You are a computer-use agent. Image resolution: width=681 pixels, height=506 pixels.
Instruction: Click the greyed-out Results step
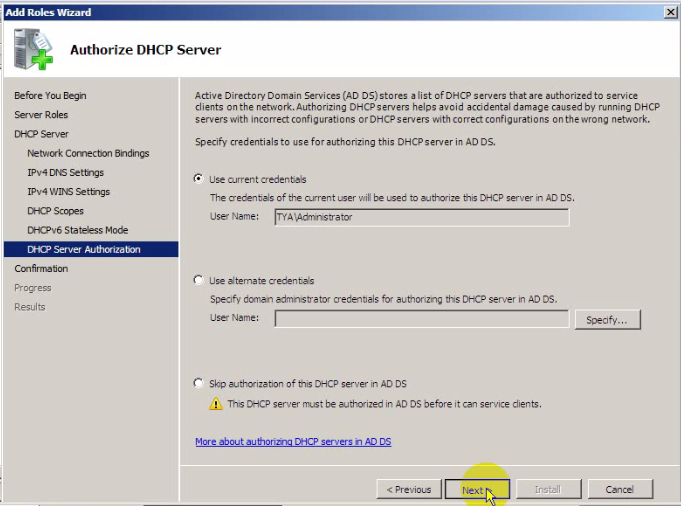pos(30,307)
